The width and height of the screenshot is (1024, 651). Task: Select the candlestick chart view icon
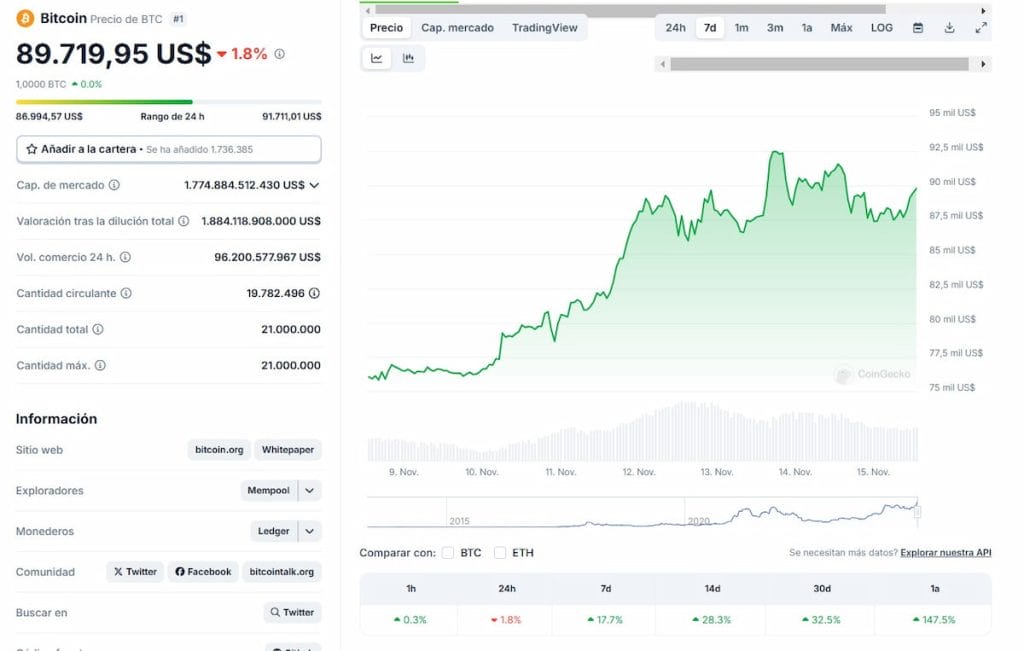point(408,58)
